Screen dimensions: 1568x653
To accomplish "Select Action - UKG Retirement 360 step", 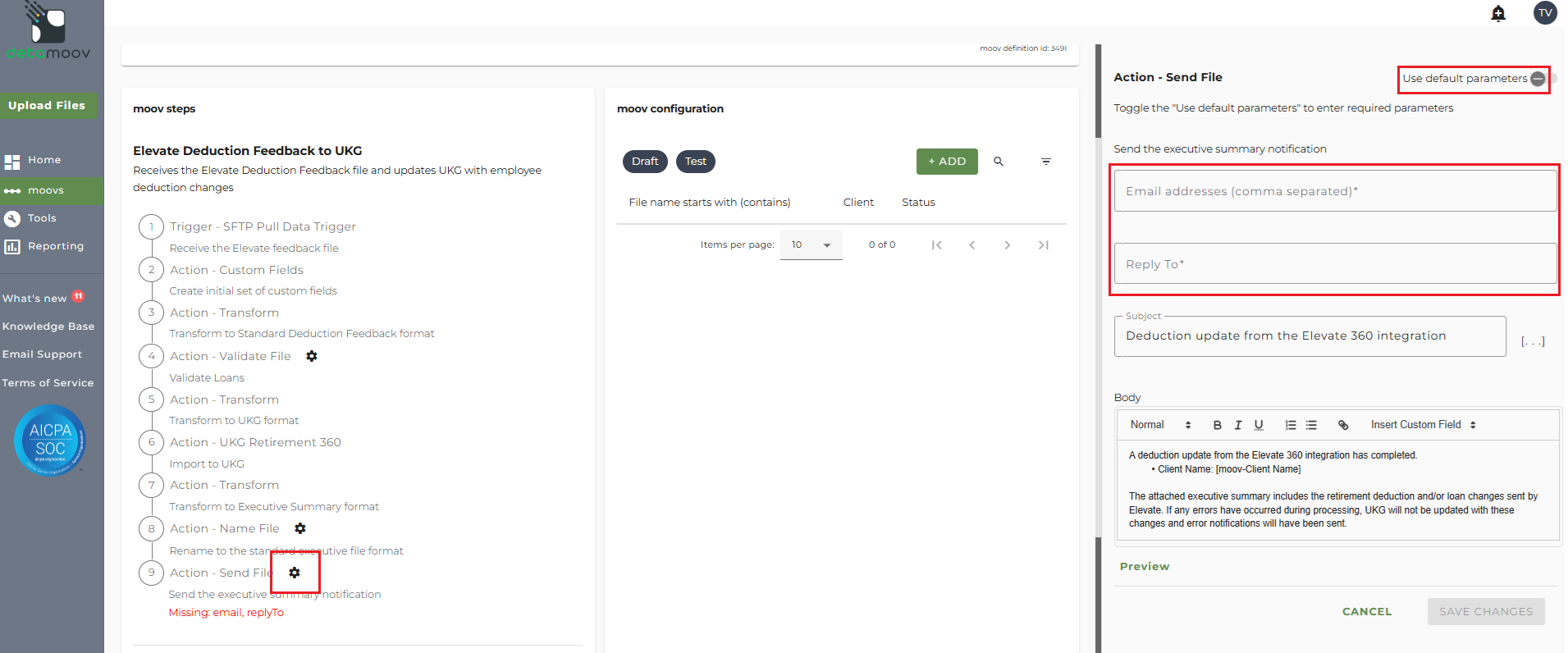I will pos(255,442).
